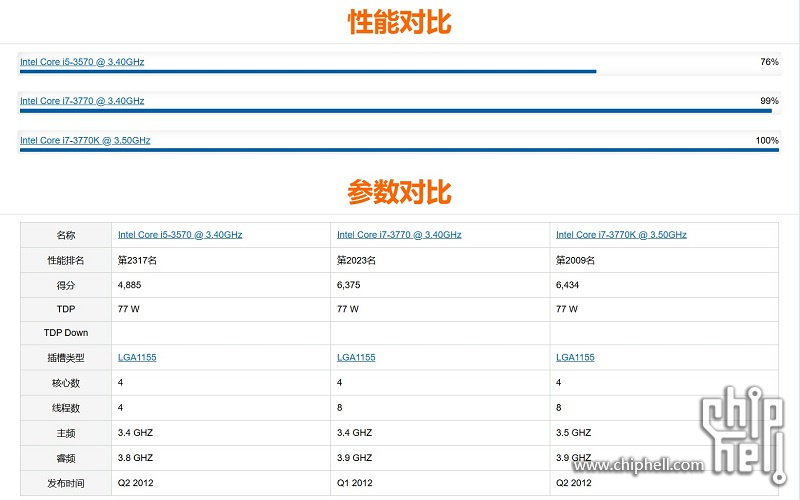Click the orange 参数对比 heading
The image size is (800, 500).
tap(399, 191)
